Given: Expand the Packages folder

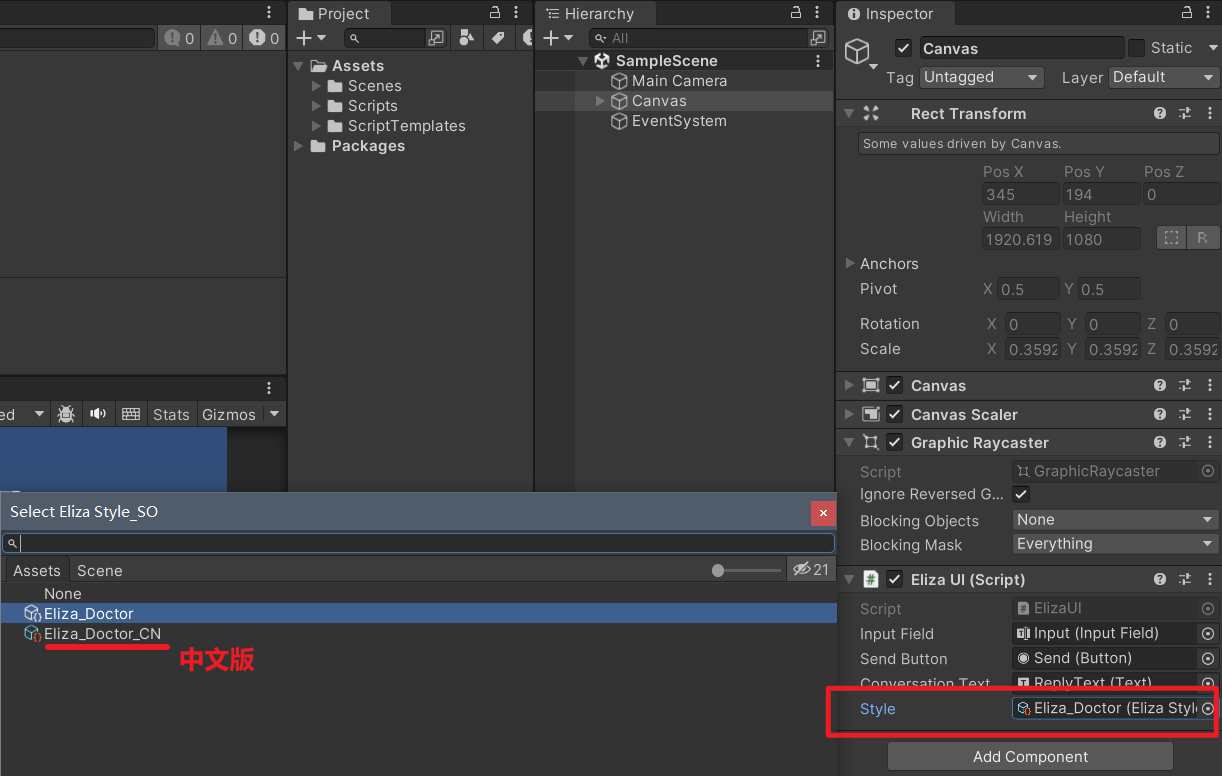Looking at the screenshot, I should click(x=299, y=146).
